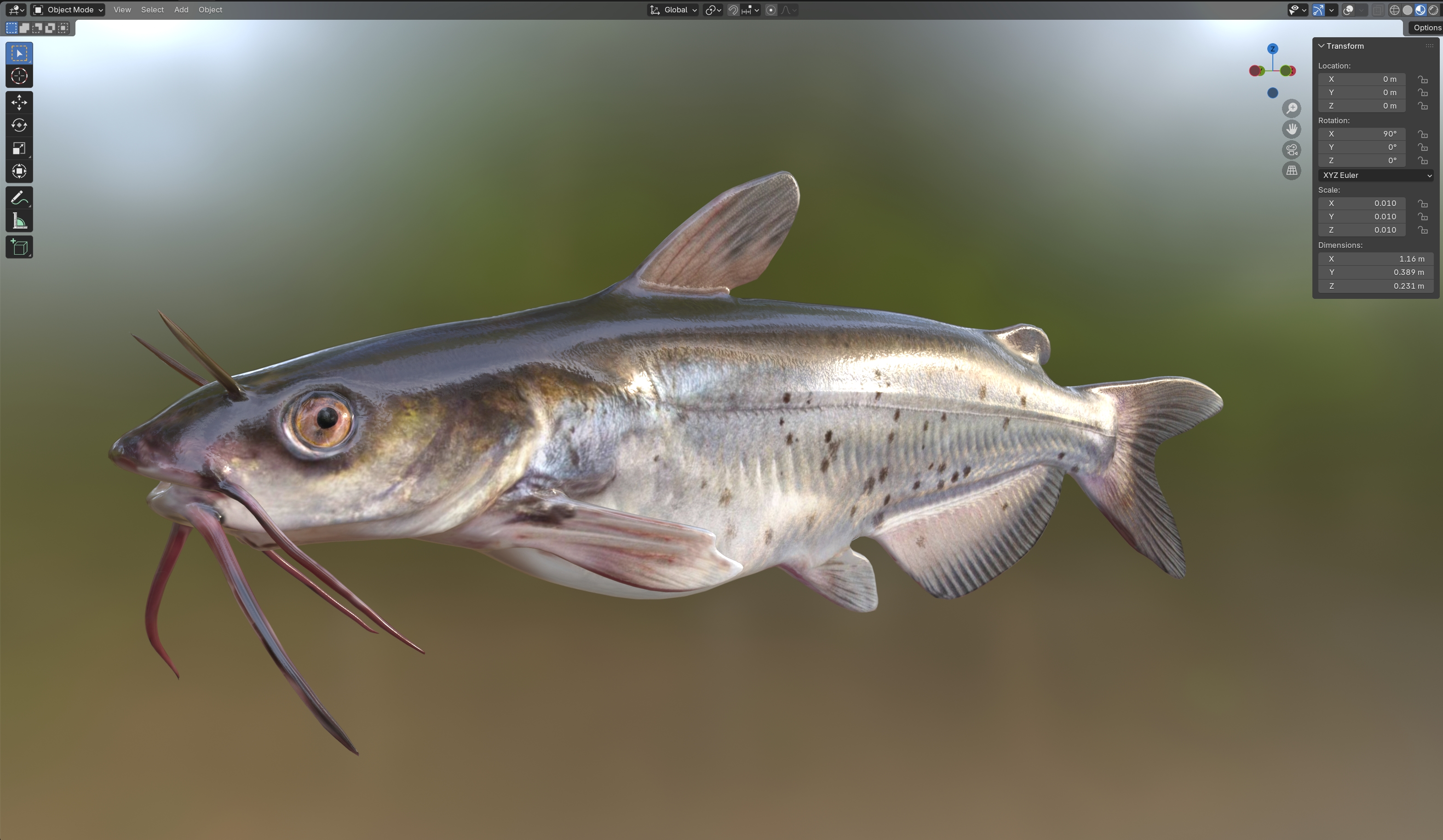This screenshot has width=1443, height=840.
Task: Open the Select menu
Action: pyautogui.click(x=152, y=10)
